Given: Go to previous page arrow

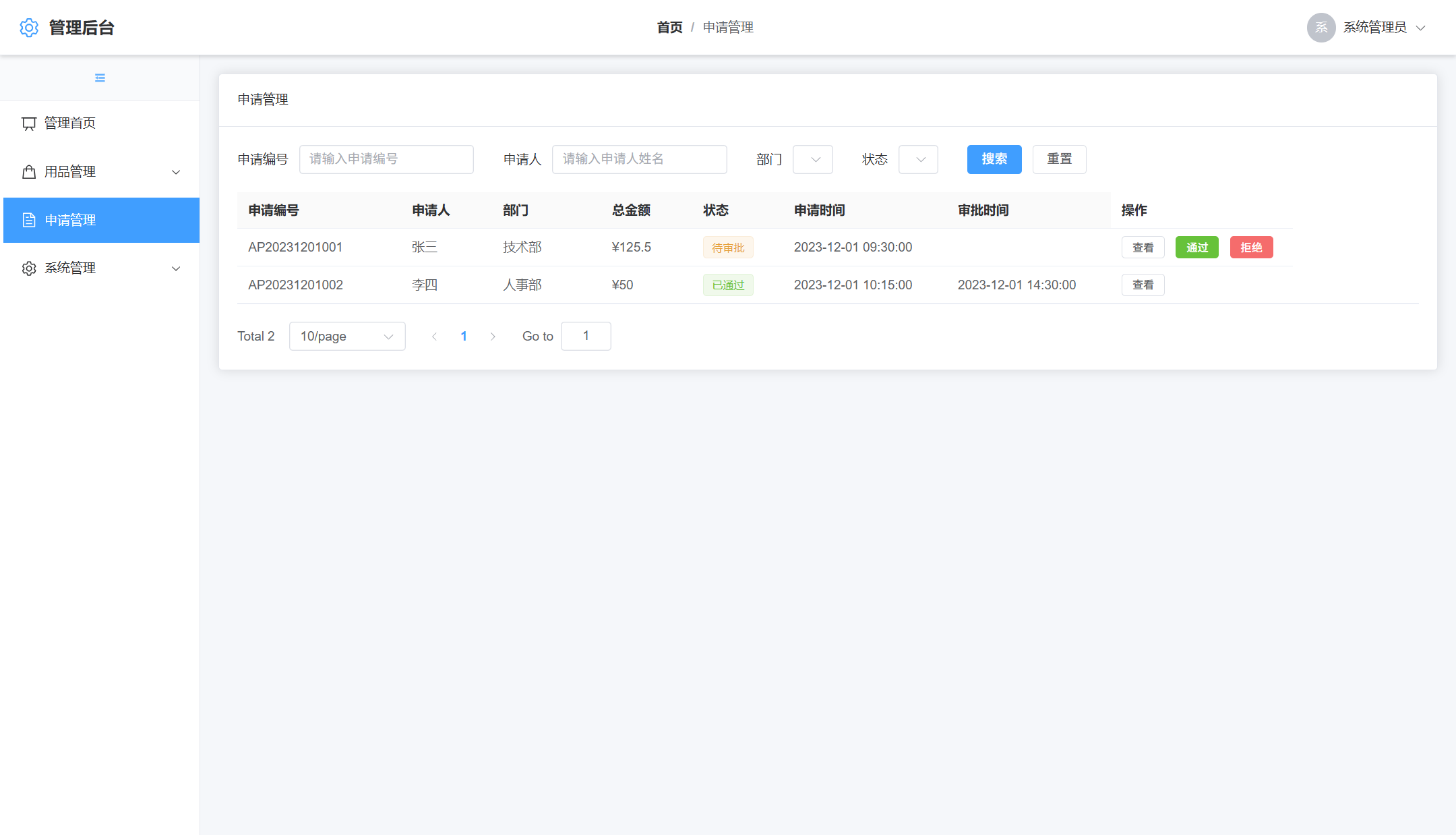Looking at the screenshot, I should click(434, 337).
